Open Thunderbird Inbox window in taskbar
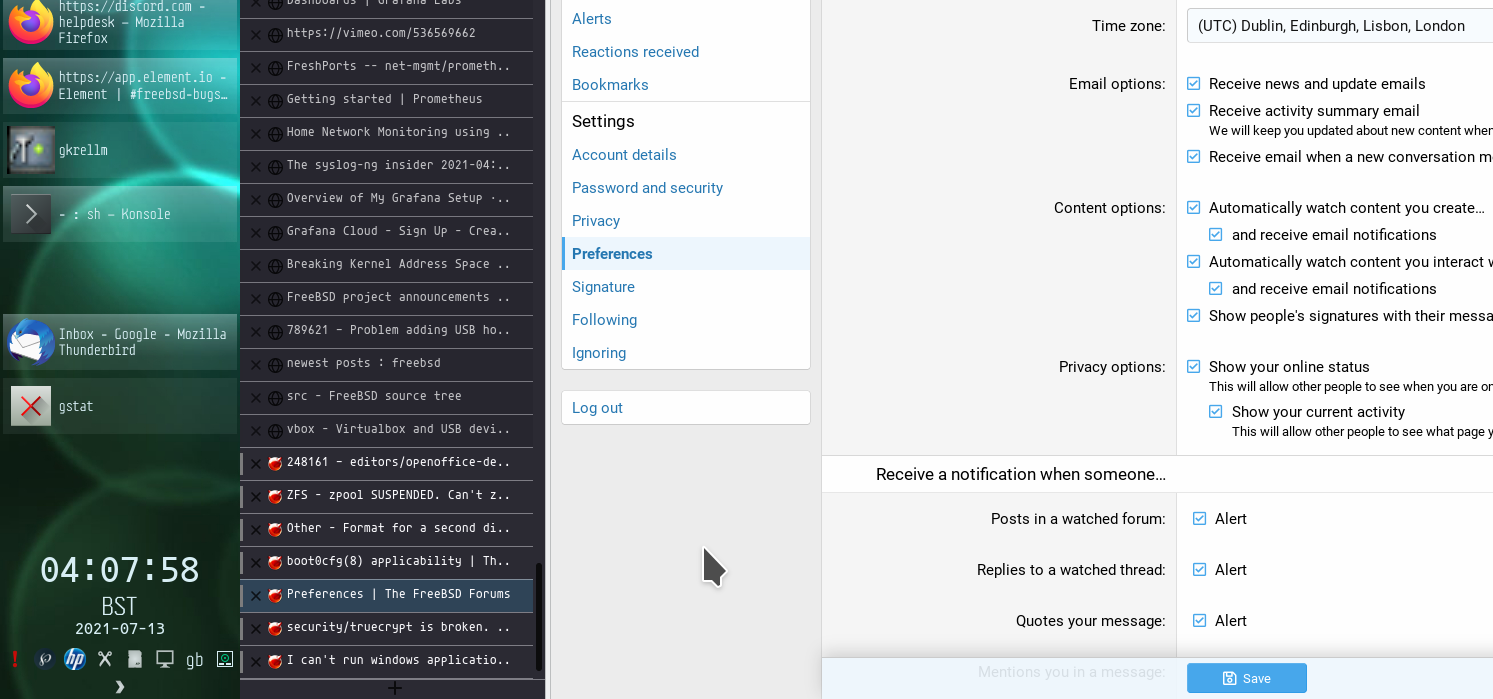 tap(119, 342)
